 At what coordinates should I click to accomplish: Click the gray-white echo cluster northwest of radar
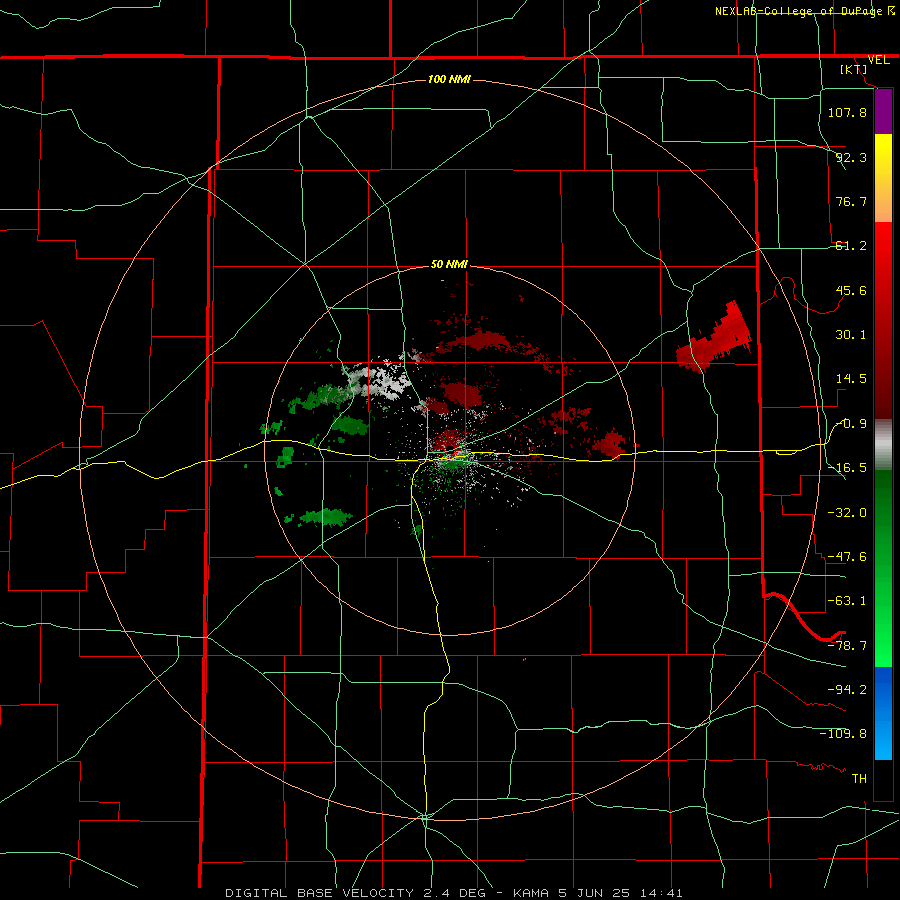(x=378, y=378)
